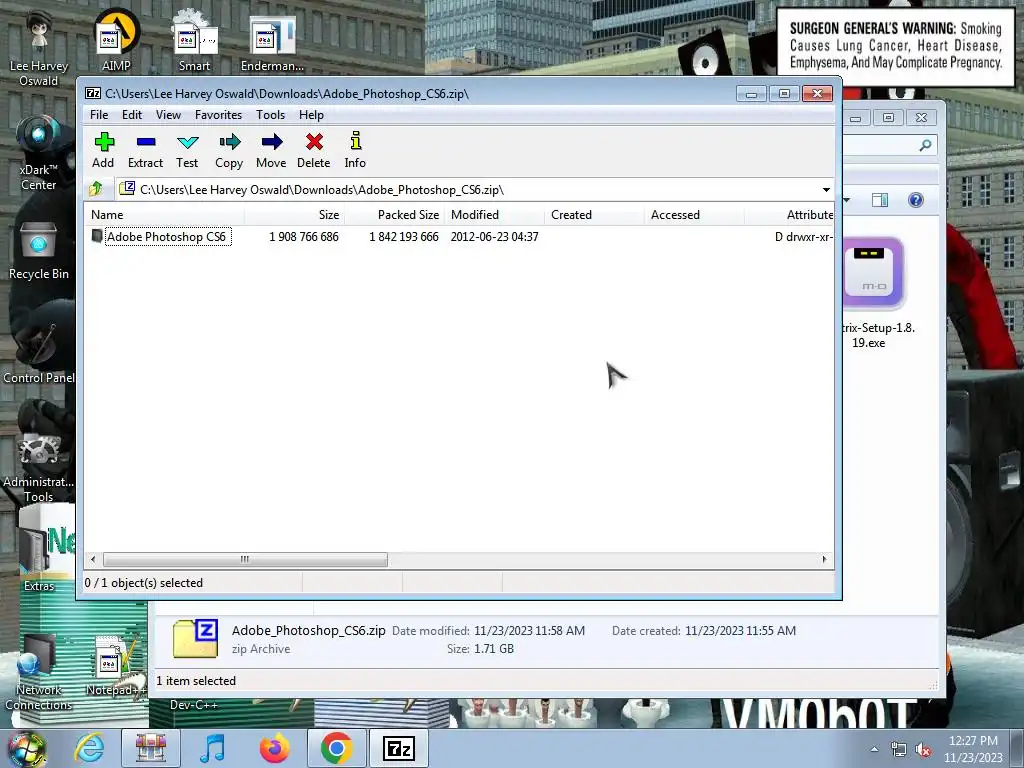The image size is (1024, 768).
Task: Sort by the Created column header
Action: [594, 215]
